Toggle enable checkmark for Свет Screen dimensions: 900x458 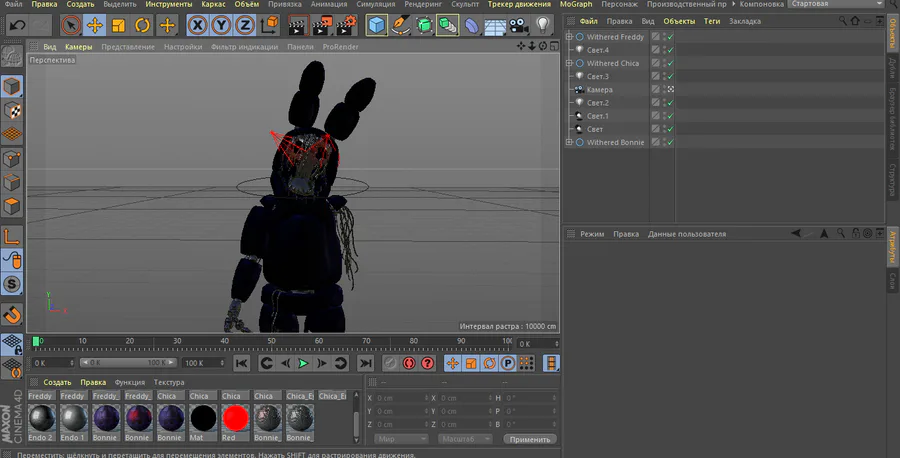pyautogui.click(x=670, y=129)
